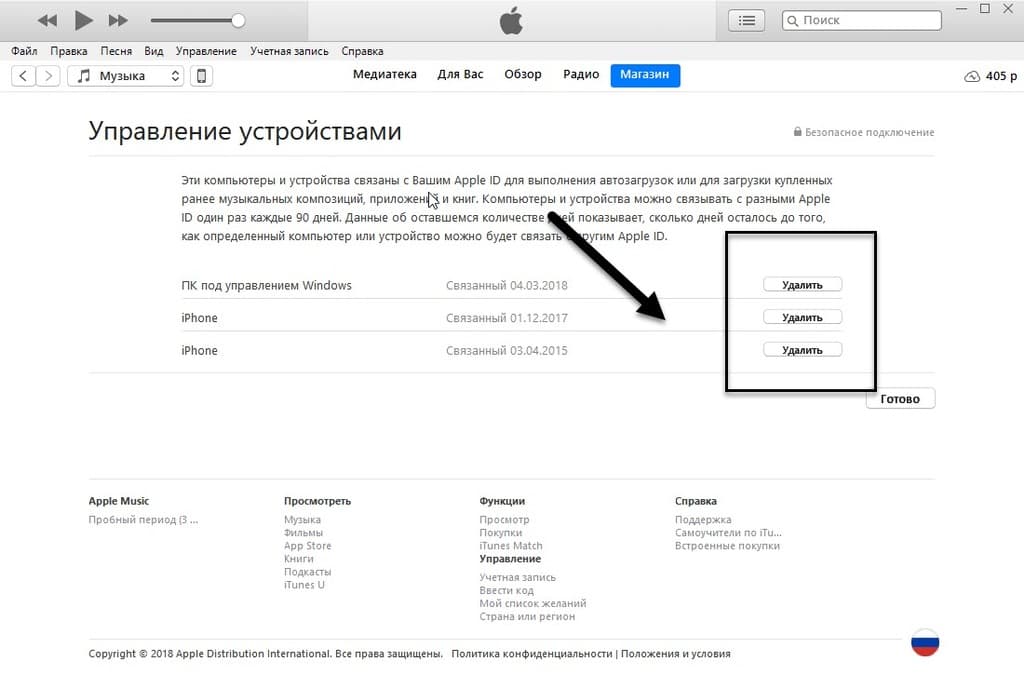Click the Поиск search field
Image resolution: width=1024 pixels, height=675 pixels.
[862, 20]
